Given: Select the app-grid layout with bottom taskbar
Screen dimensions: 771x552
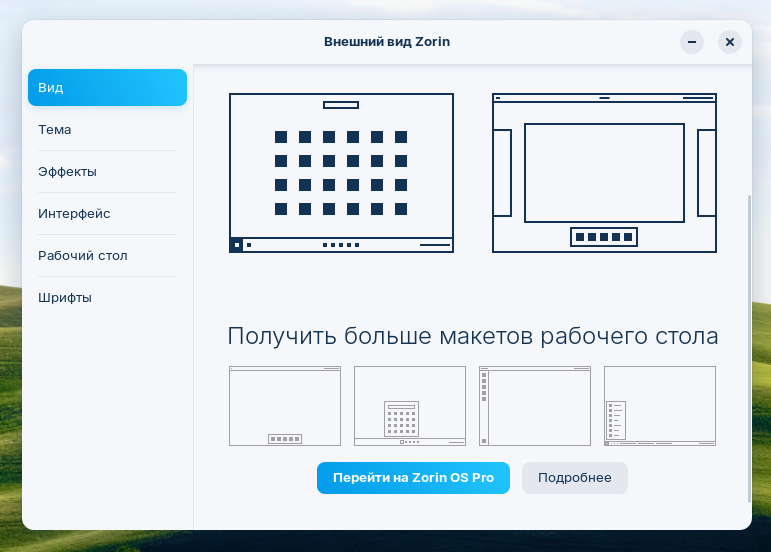Looking at the screenshot, I should 341,173.
